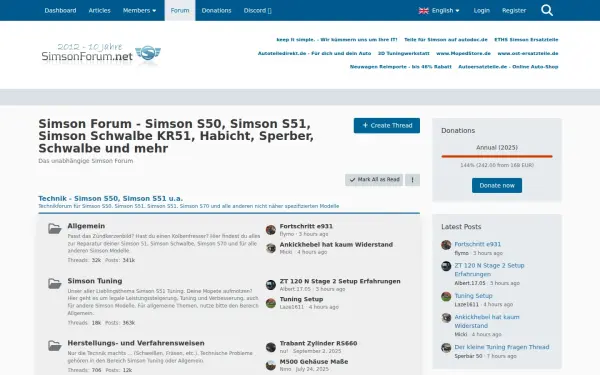Image resolution: width=600 pixels, height=375 pixels.
Task: Click the Donate now button
Action: (x=497, y=186)
